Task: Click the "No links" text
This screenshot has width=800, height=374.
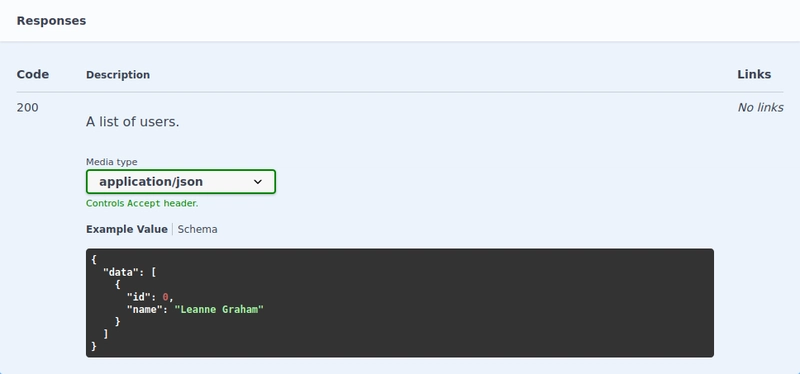Action: click(x=760, y=108)
